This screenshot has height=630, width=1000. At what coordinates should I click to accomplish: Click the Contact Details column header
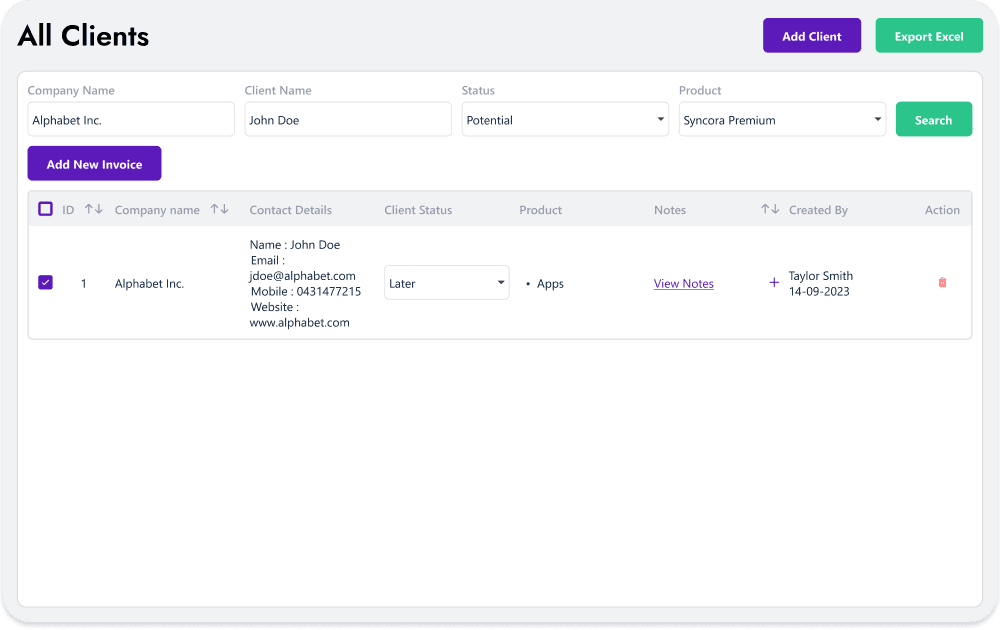[290, 210]
